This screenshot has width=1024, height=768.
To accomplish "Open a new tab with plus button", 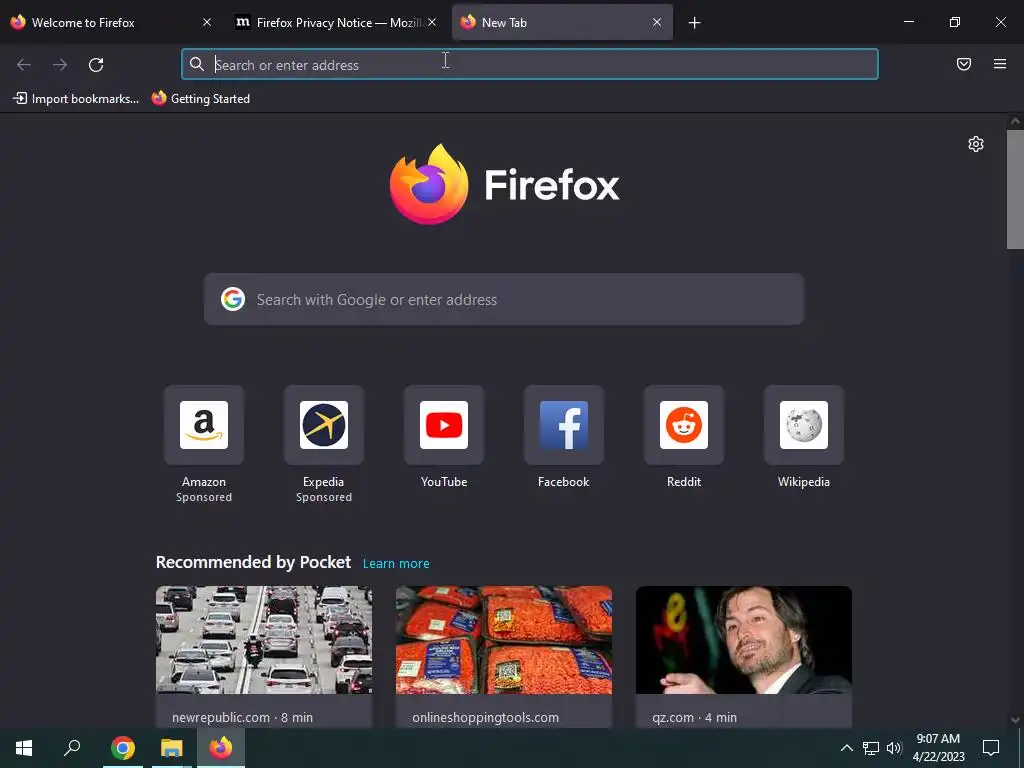I will pos(694,23).
